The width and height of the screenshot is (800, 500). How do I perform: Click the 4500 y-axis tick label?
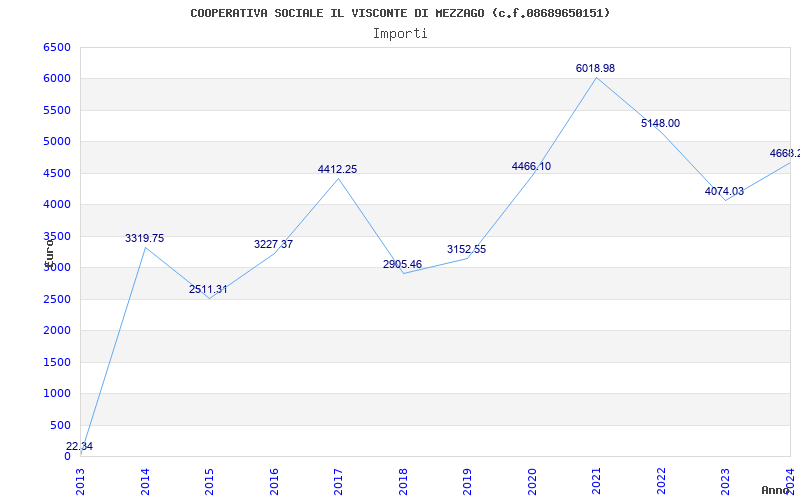coord(57,173)
